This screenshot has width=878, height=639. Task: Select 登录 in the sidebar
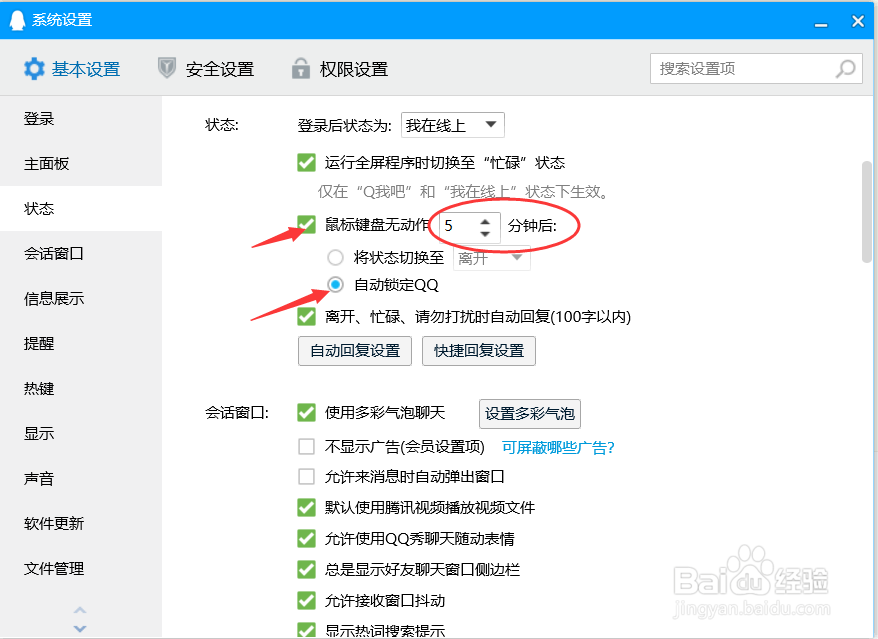(x=81, y=119)
